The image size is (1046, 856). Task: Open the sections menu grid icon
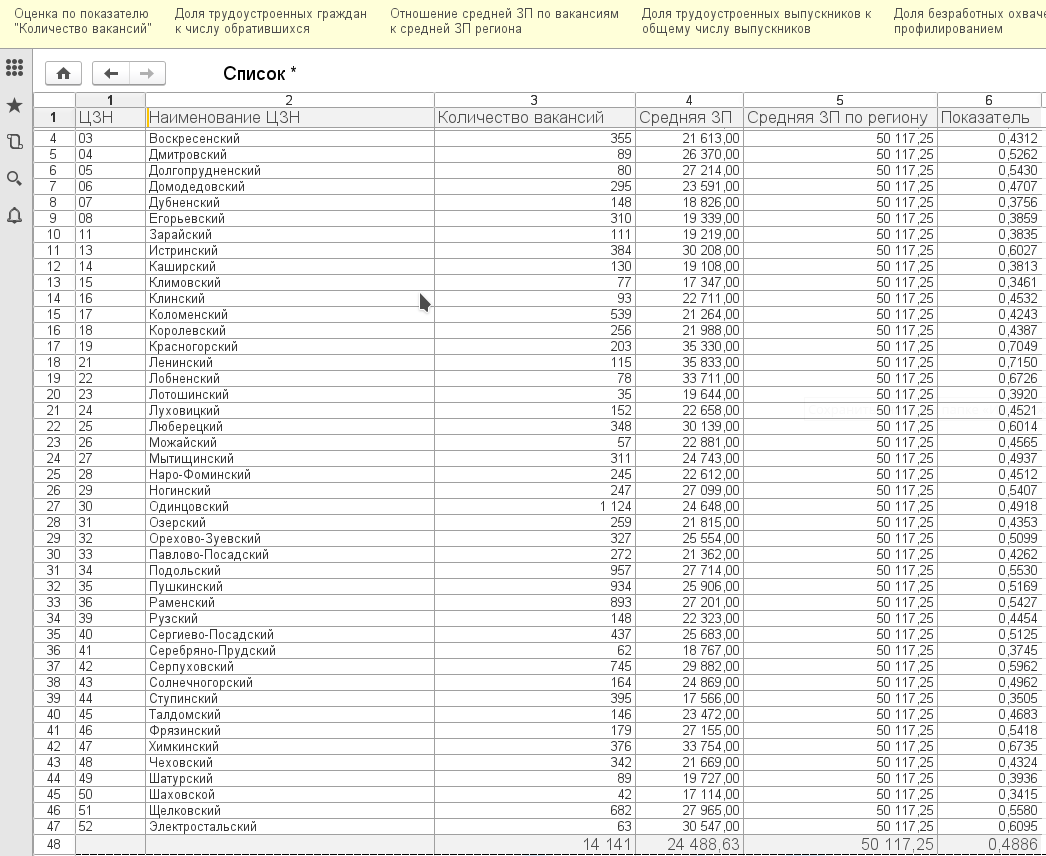coord(14,69)
